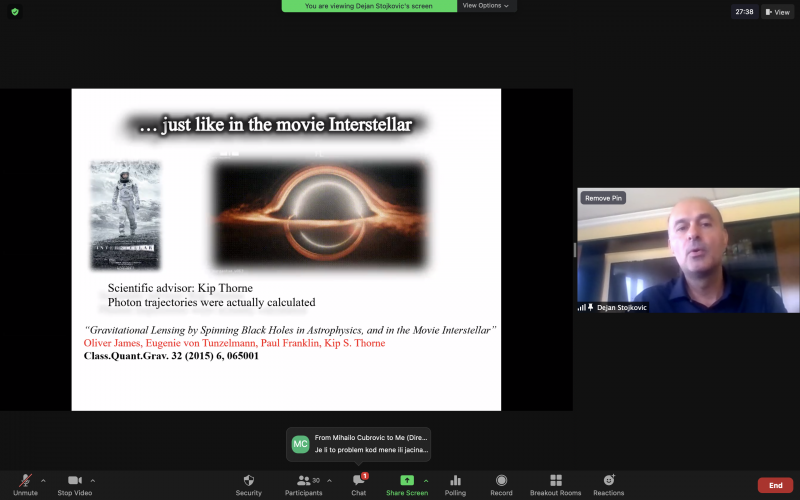Click the Interstellar movie poster image
The height and width of the screenshot is (500, 800).
[x=126, y=215]
